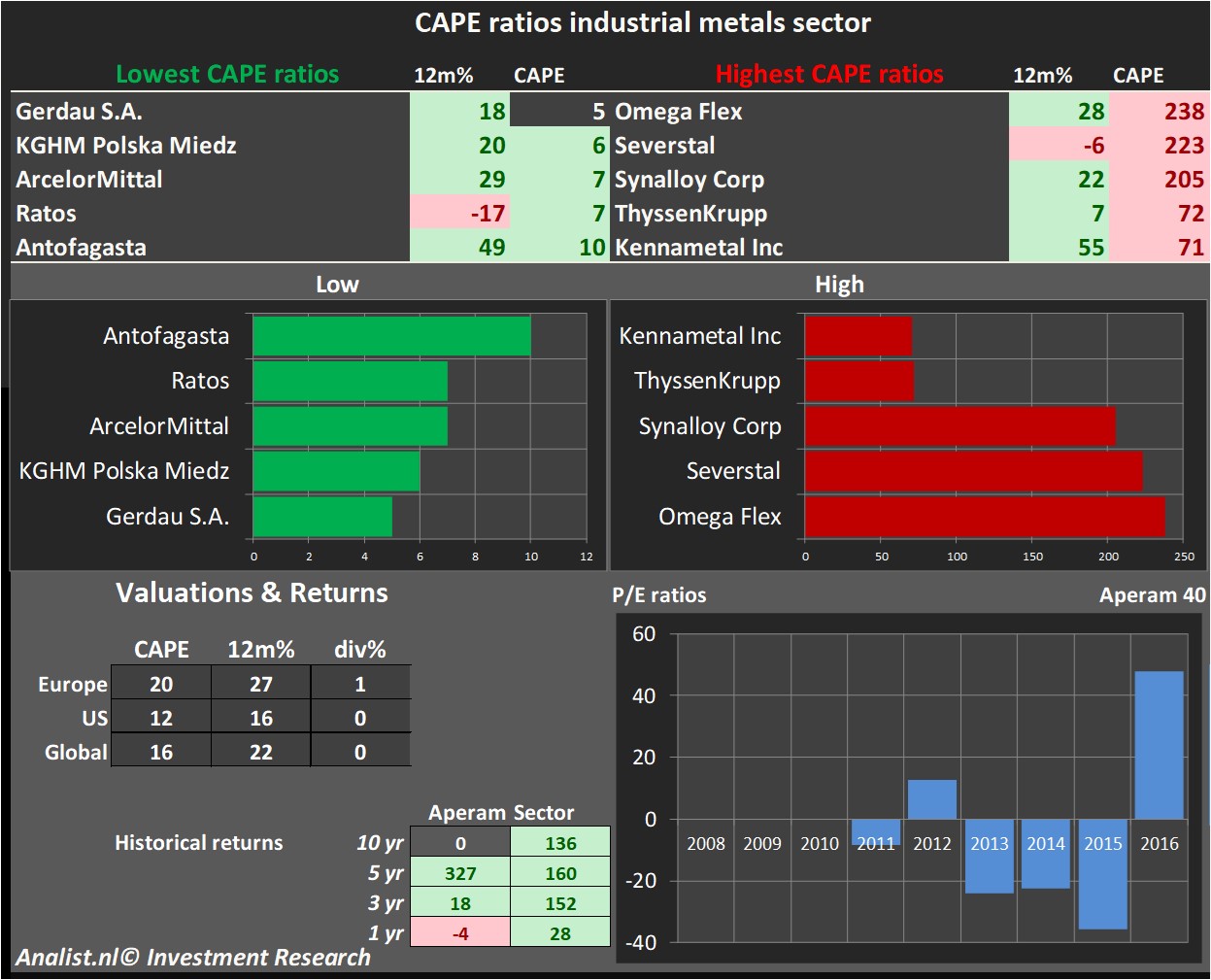Image resolution: width=1211 pixels, height=980 pixels.
Task: Select Severstal 12m% value -6
Action: click(1059, 146)
